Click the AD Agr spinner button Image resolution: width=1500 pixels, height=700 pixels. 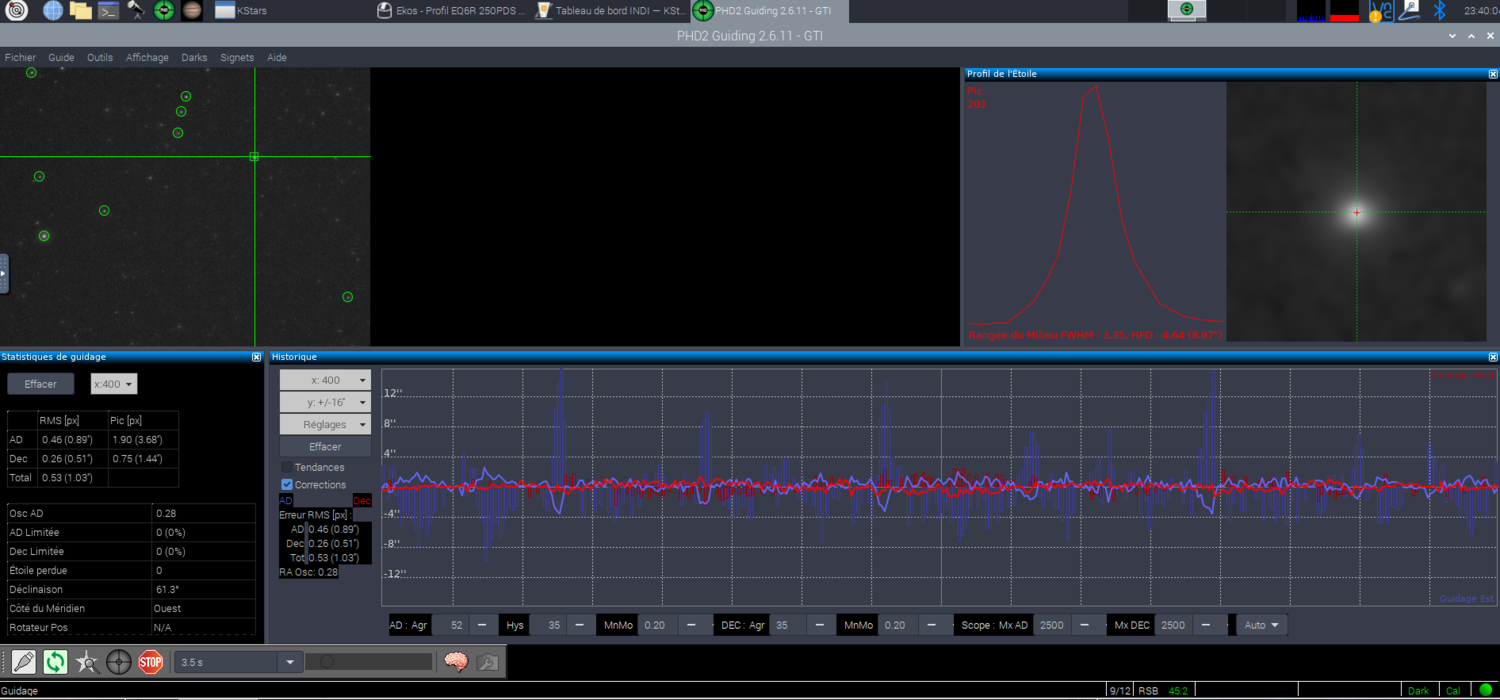click(x=482, y=625)
